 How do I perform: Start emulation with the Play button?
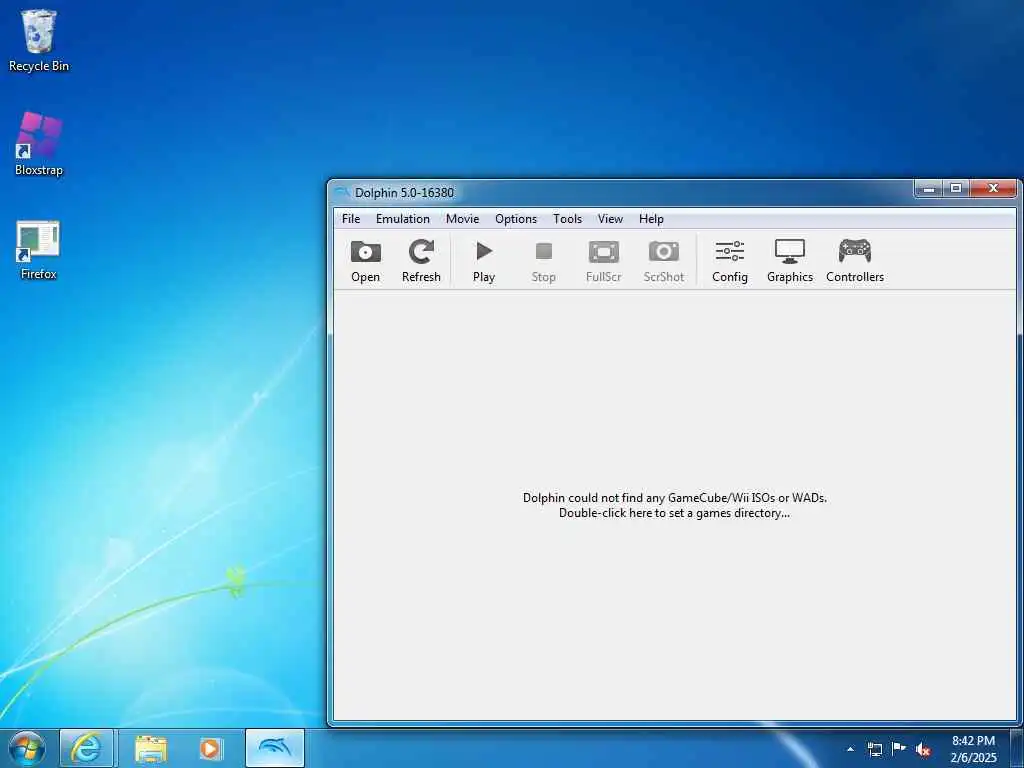pyautogui.click(x=484, y=261)
